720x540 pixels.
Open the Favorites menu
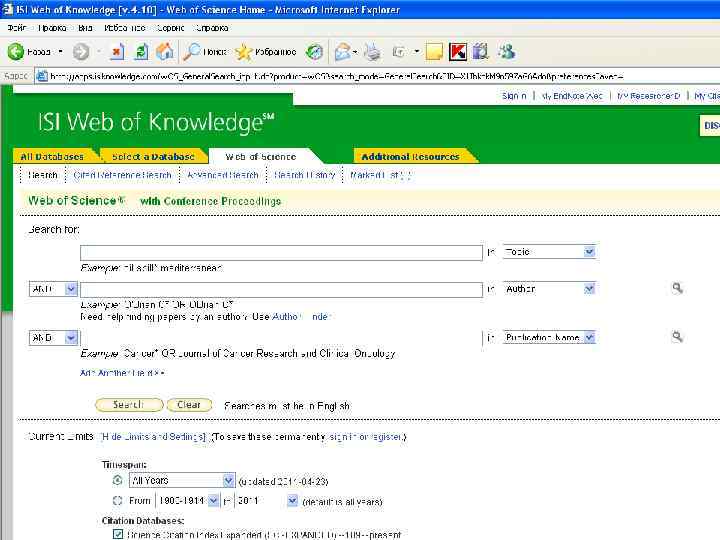click(x=124, y=28)
